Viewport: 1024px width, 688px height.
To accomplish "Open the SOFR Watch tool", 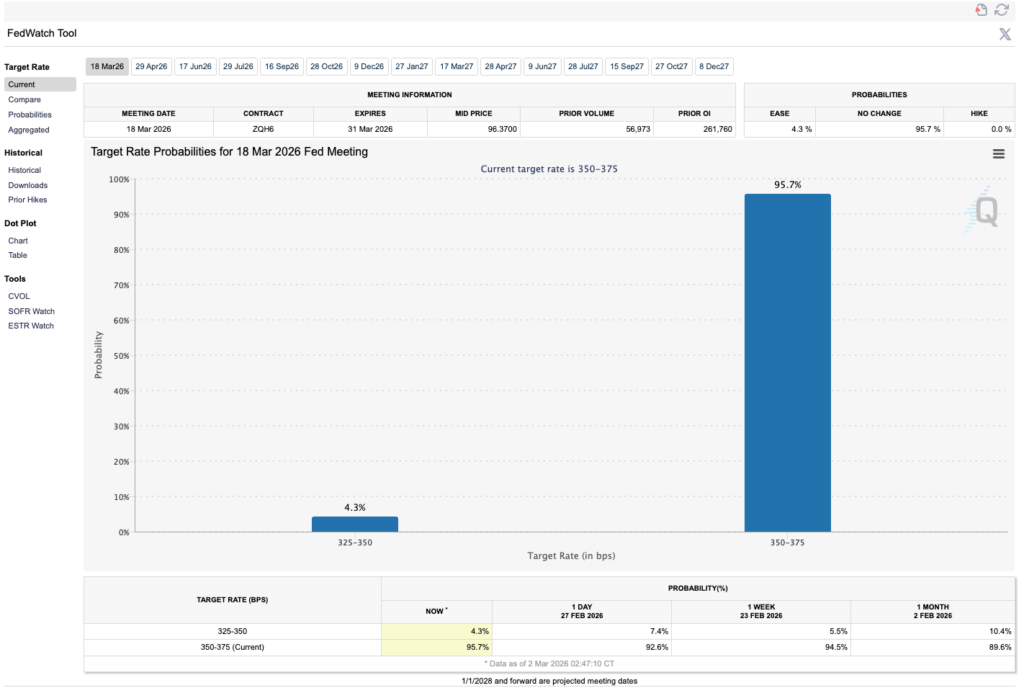I will [31, 311].
